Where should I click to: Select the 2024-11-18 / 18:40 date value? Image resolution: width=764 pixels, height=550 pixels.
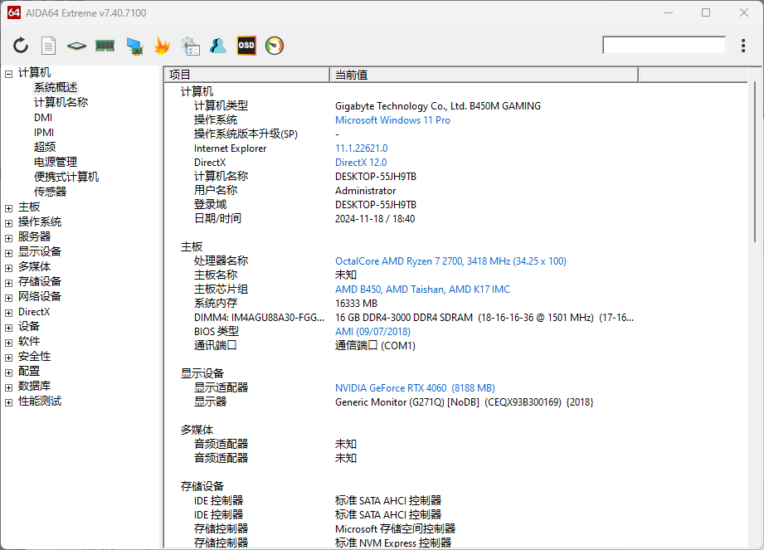tap(375, 219)
